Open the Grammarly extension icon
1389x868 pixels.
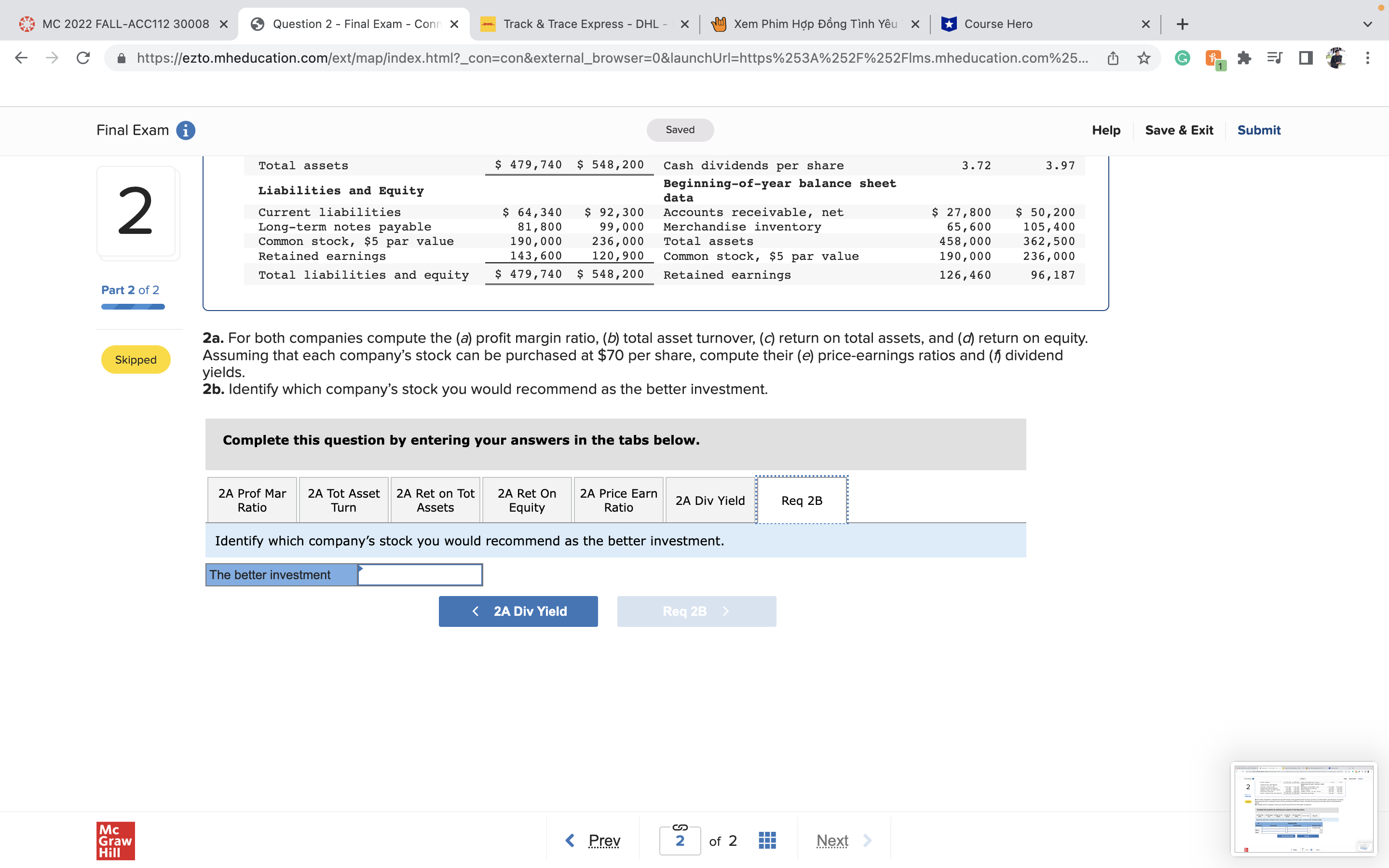[x=1182, y=58]
